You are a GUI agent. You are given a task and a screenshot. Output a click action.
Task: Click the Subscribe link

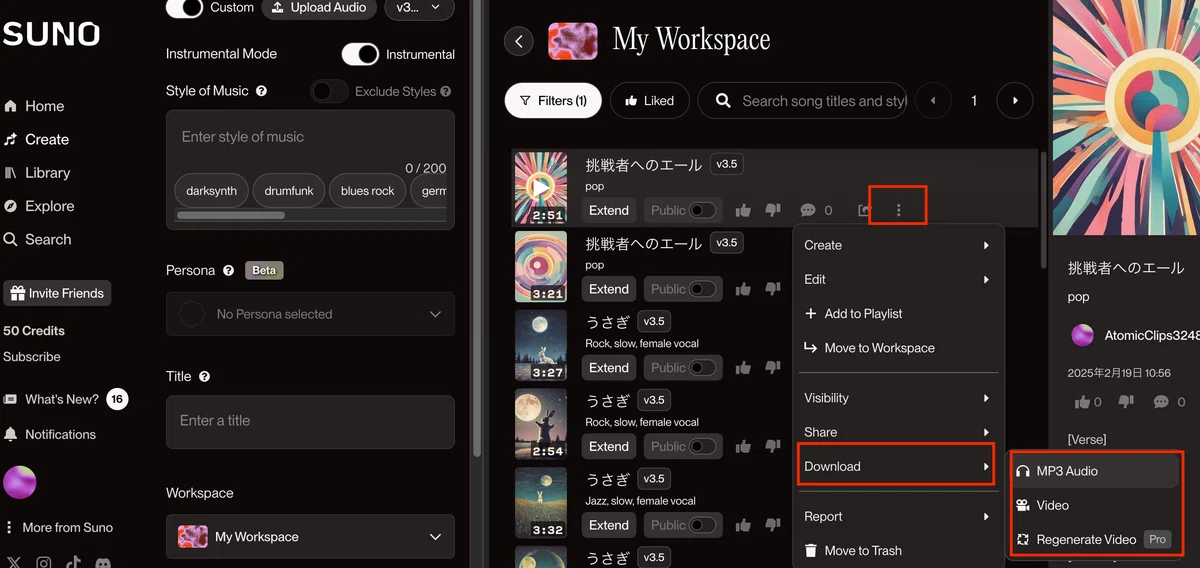point(32,357)
